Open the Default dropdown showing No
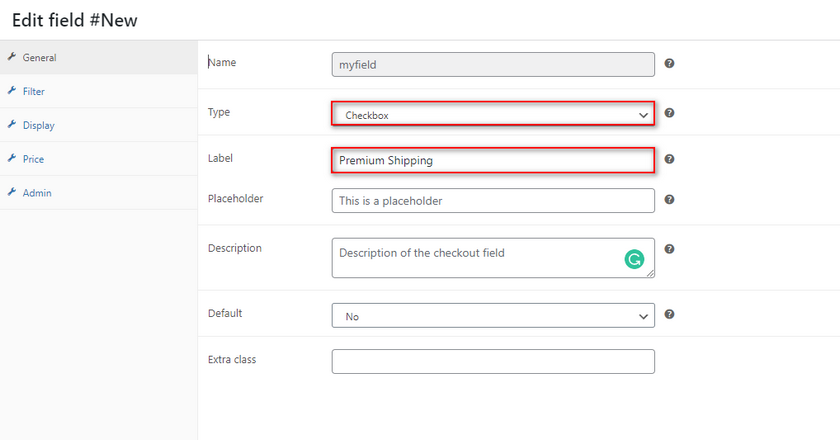 coord(493,316)
